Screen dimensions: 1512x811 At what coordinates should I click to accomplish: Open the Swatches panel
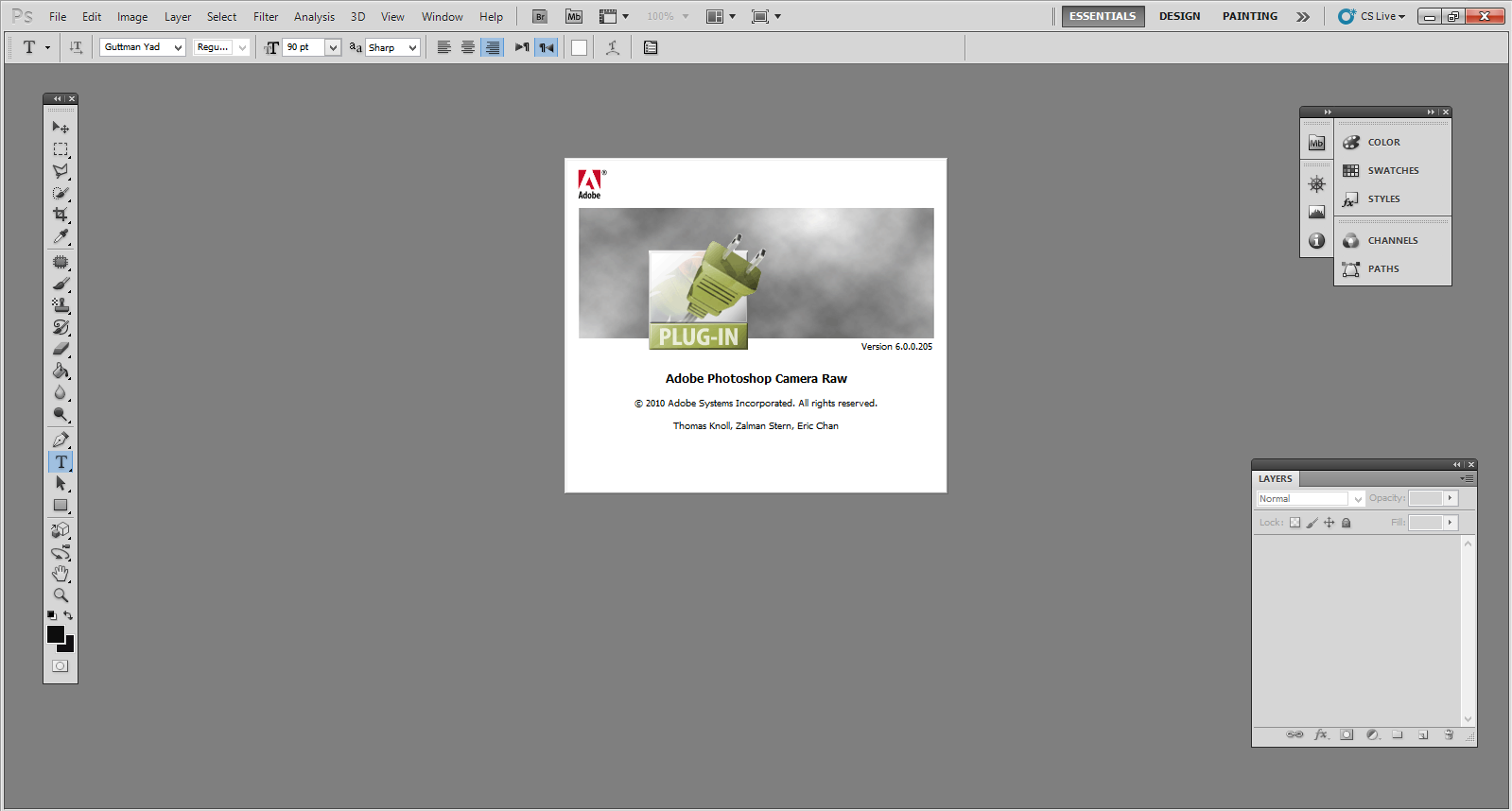coord(1393,170)
